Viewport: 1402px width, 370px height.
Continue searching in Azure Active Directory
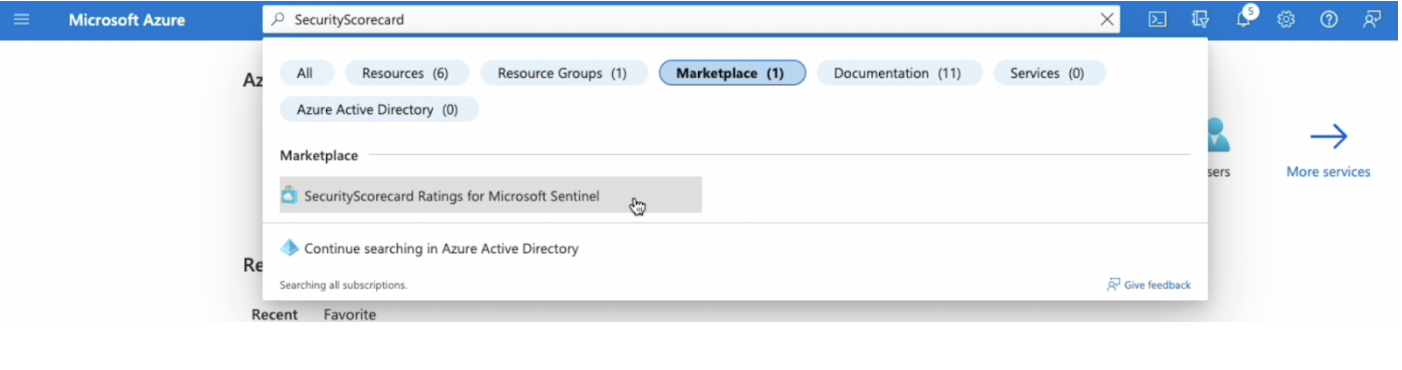click(x=441, y=248)
